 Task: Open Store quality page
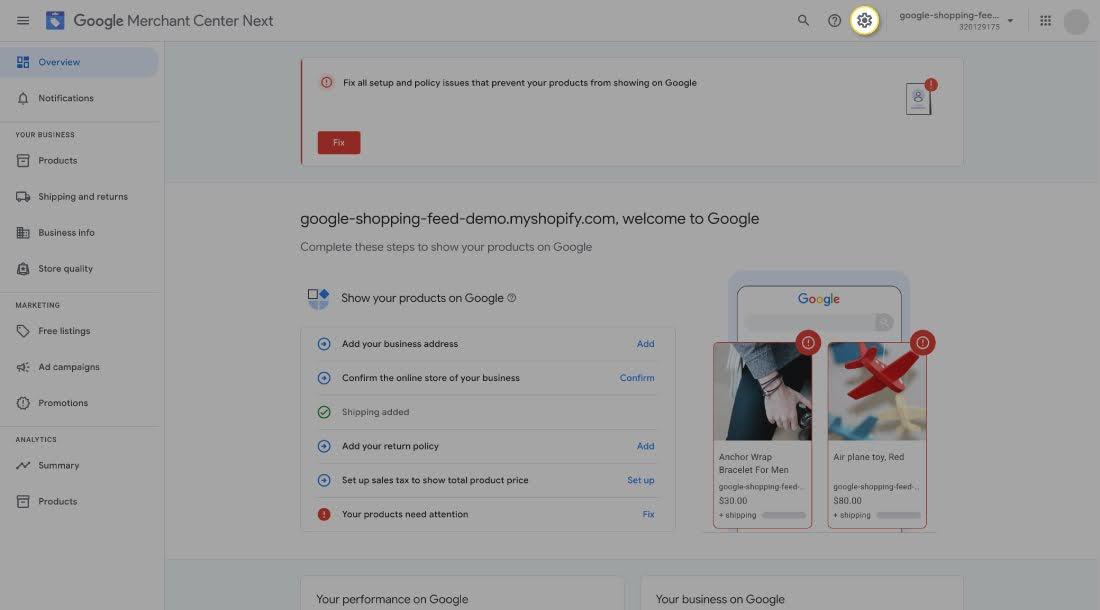pyautogui.click(x=65, y=269)
